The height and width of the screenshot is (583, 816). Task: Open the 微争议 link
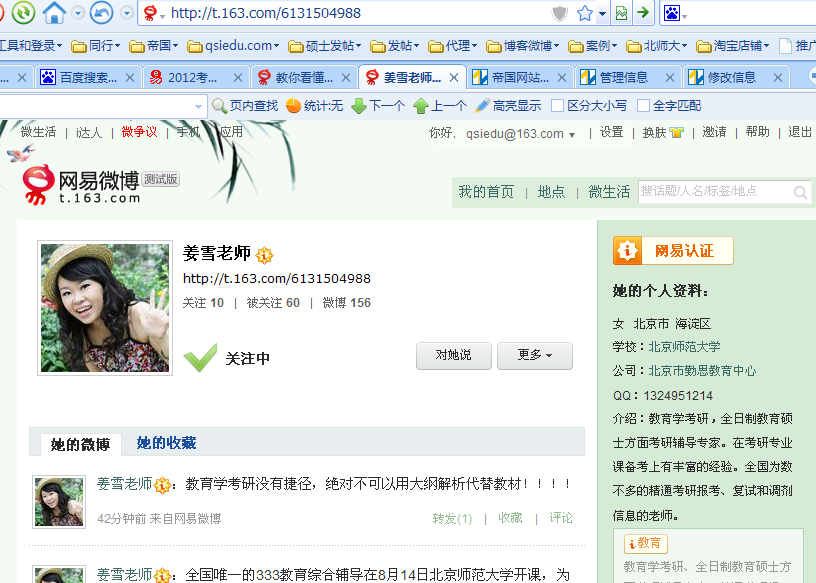139,132
